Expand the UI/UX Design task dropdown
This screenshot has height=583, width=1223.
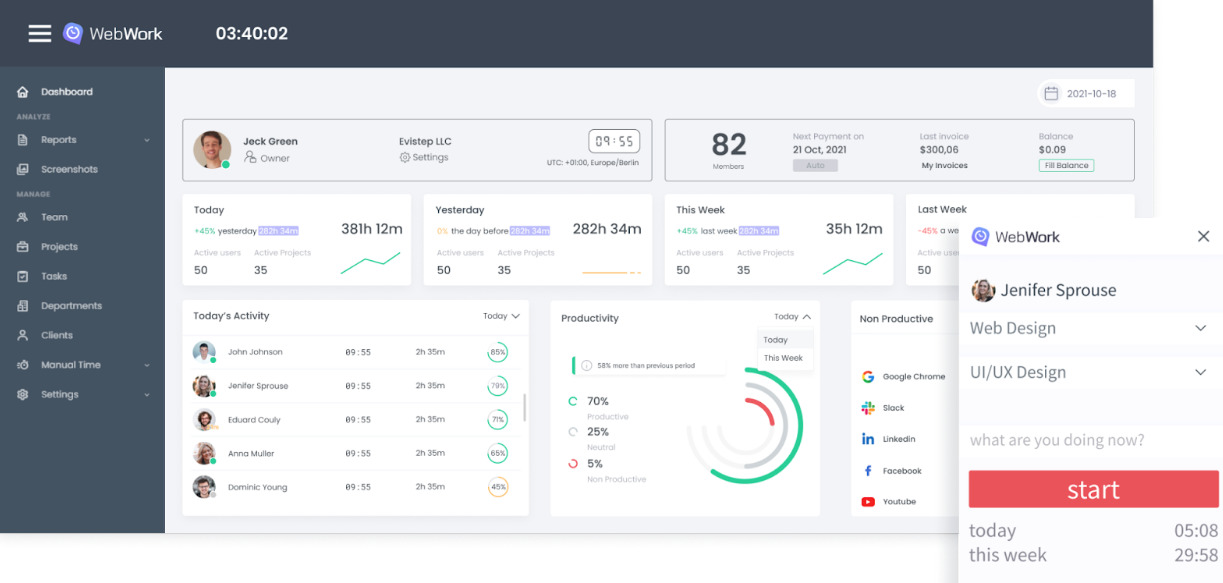click(1200, 372)
